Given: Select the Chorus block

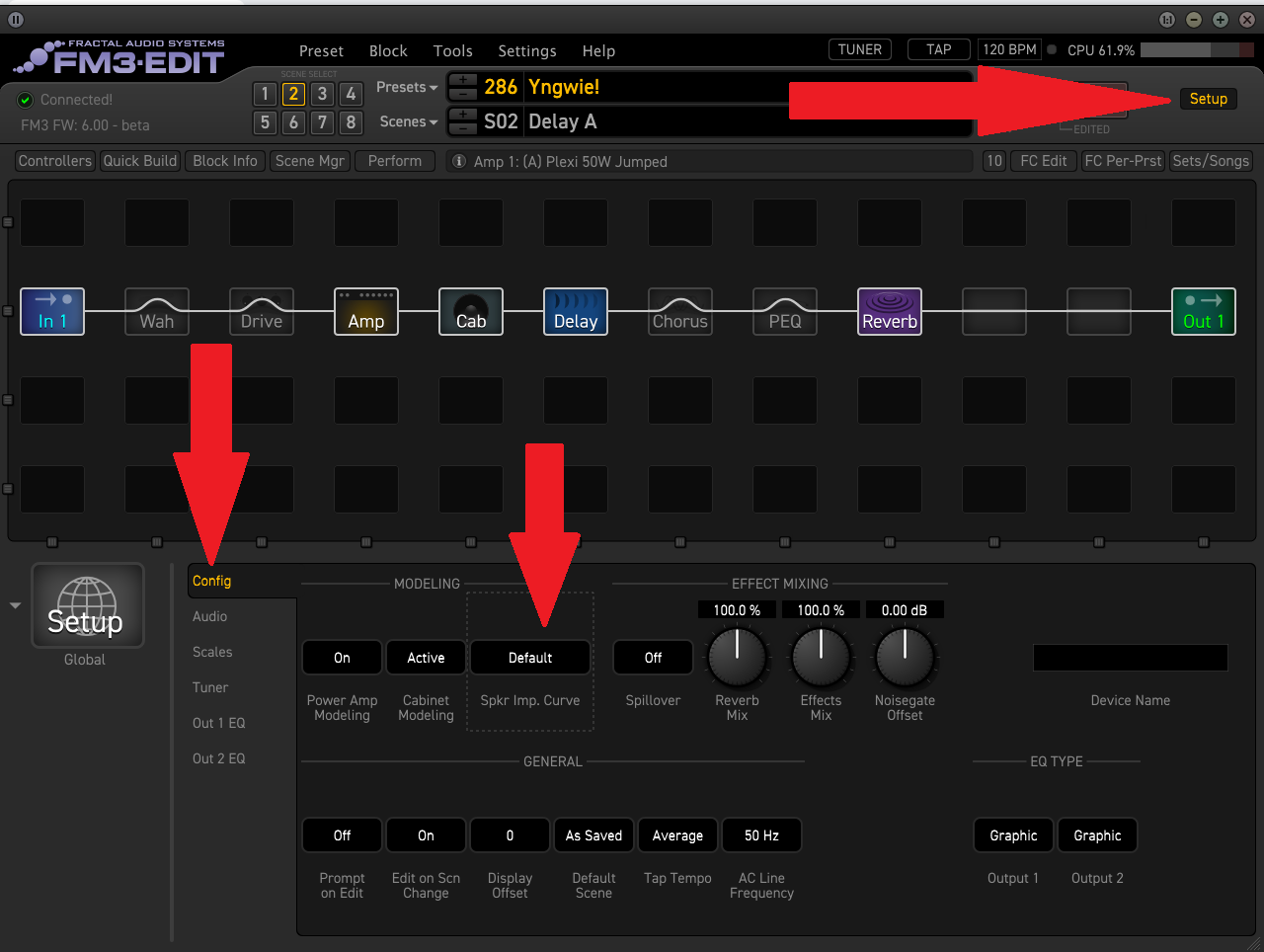Looking at the screenshot, I should coord(680,311).
